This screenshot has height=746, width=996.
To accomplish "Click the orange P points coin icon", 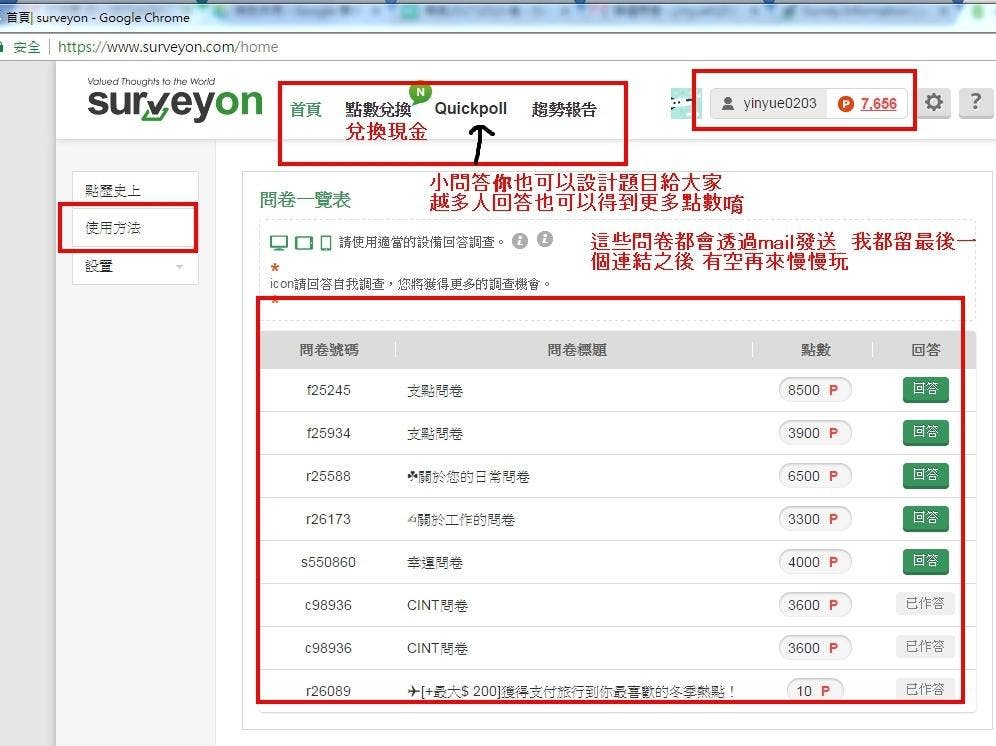I will (845, 104).
